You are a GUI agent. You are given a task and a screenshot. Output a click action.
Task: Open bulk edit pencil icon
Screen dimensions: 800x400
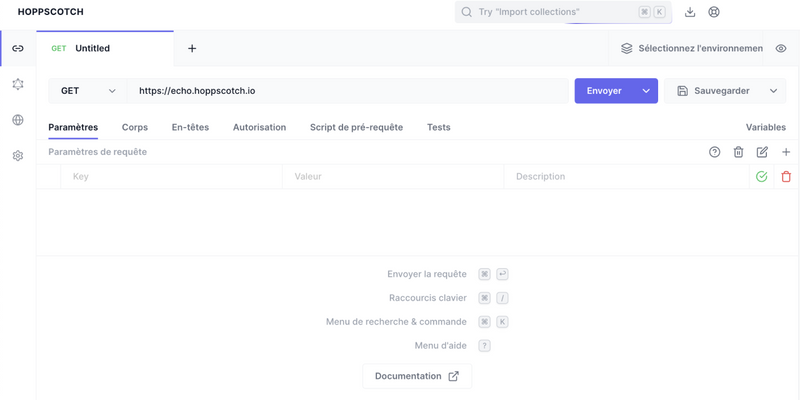point(762,152)
